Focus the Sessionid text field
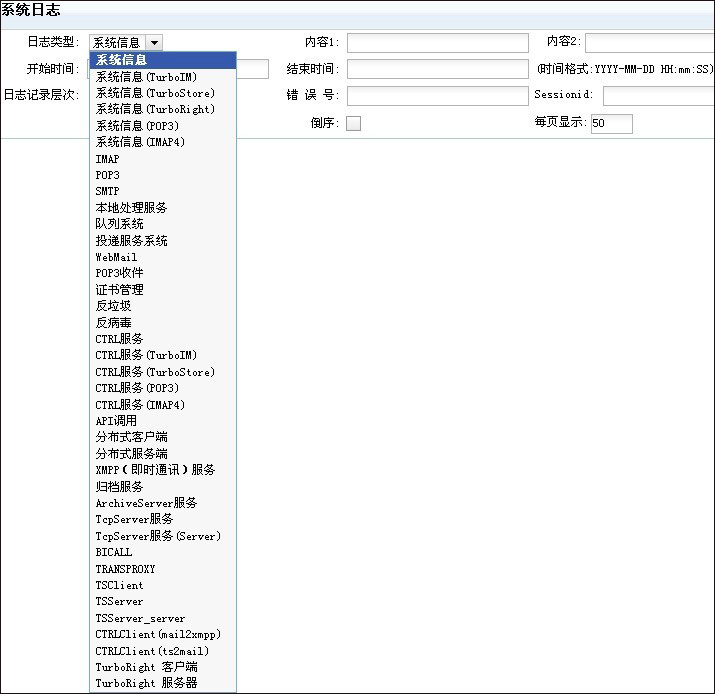Screen dimensions: 715x694 (658, 96)
